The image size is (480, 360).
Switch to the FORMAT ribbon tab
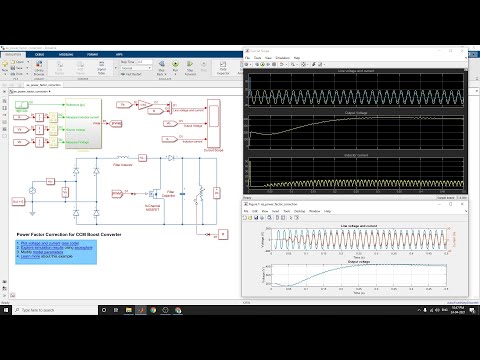pyautogui.click(x=93, y=54)
